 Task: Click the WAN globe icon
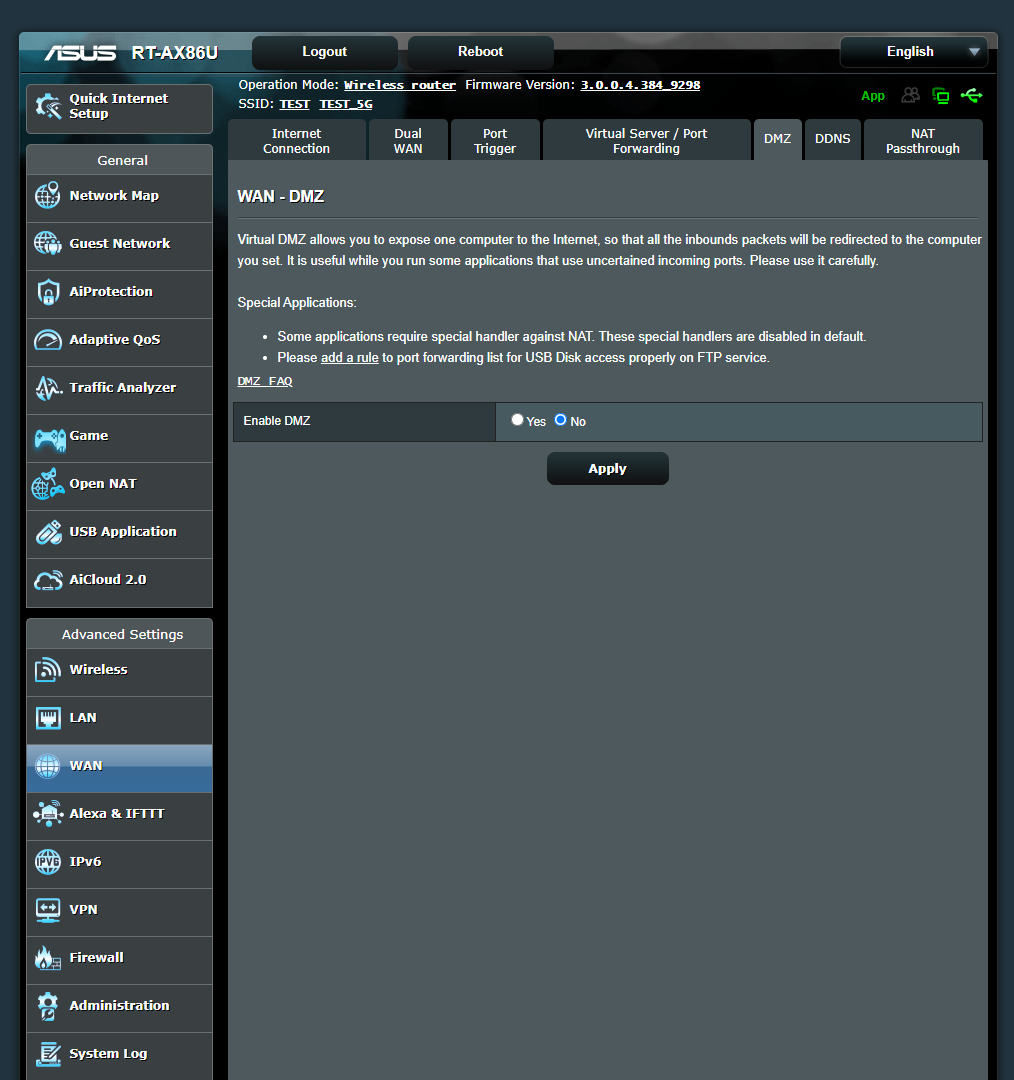coord(48,766)
